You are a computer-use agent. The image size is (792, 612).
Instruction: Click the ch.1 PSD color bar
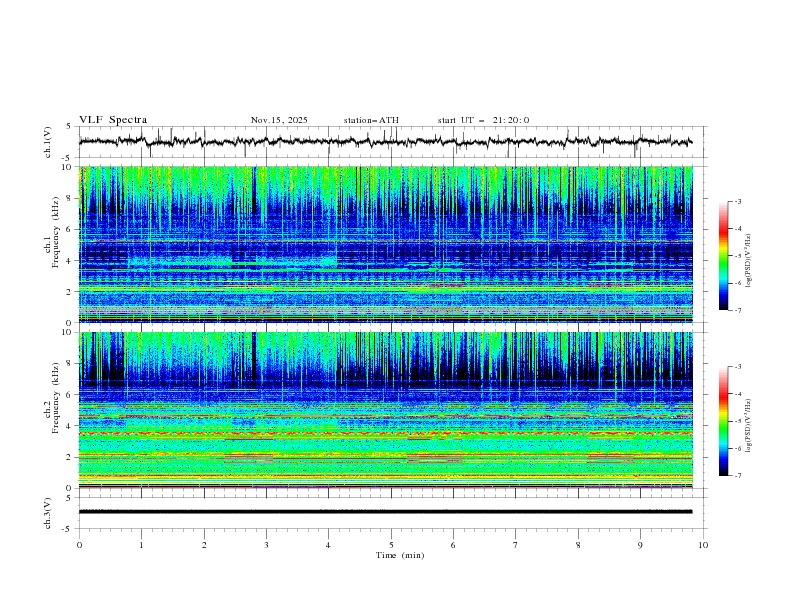[723, 256]
